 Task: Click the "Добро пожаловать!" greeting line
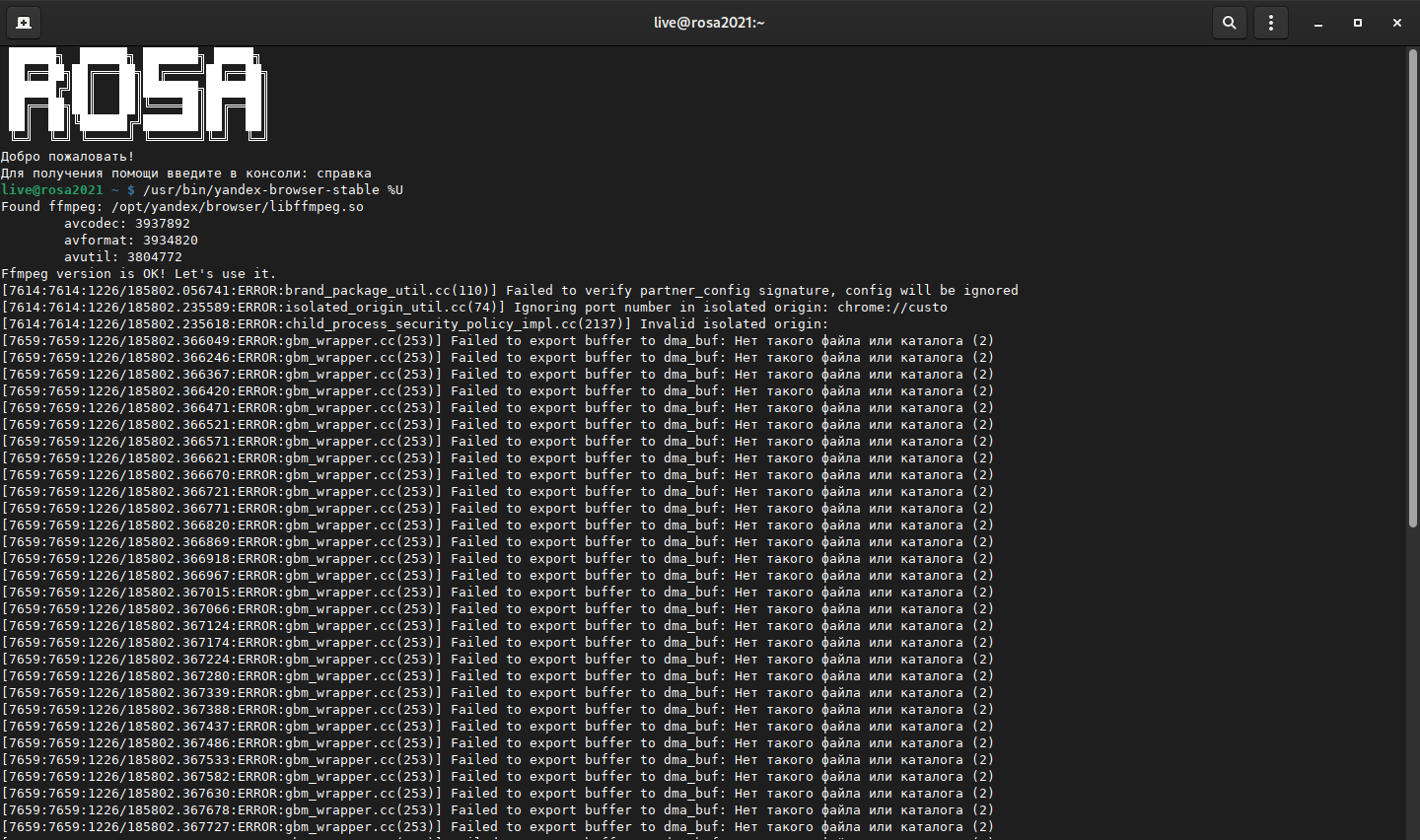pos(68,157)
